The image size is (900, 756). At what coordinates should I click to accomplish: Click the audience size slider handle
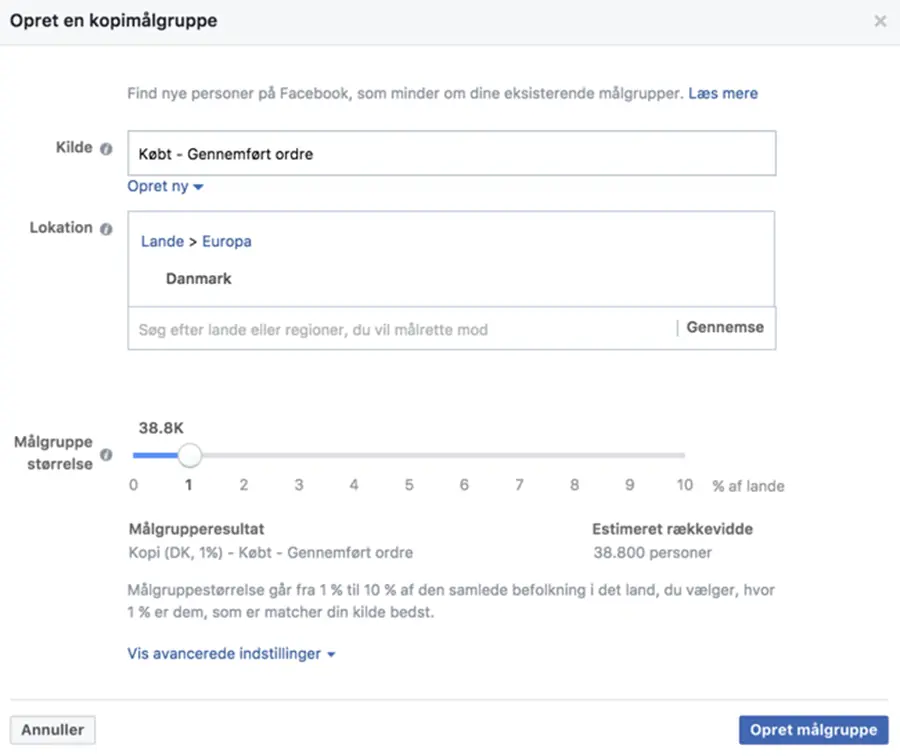click(x=189, y=455)
